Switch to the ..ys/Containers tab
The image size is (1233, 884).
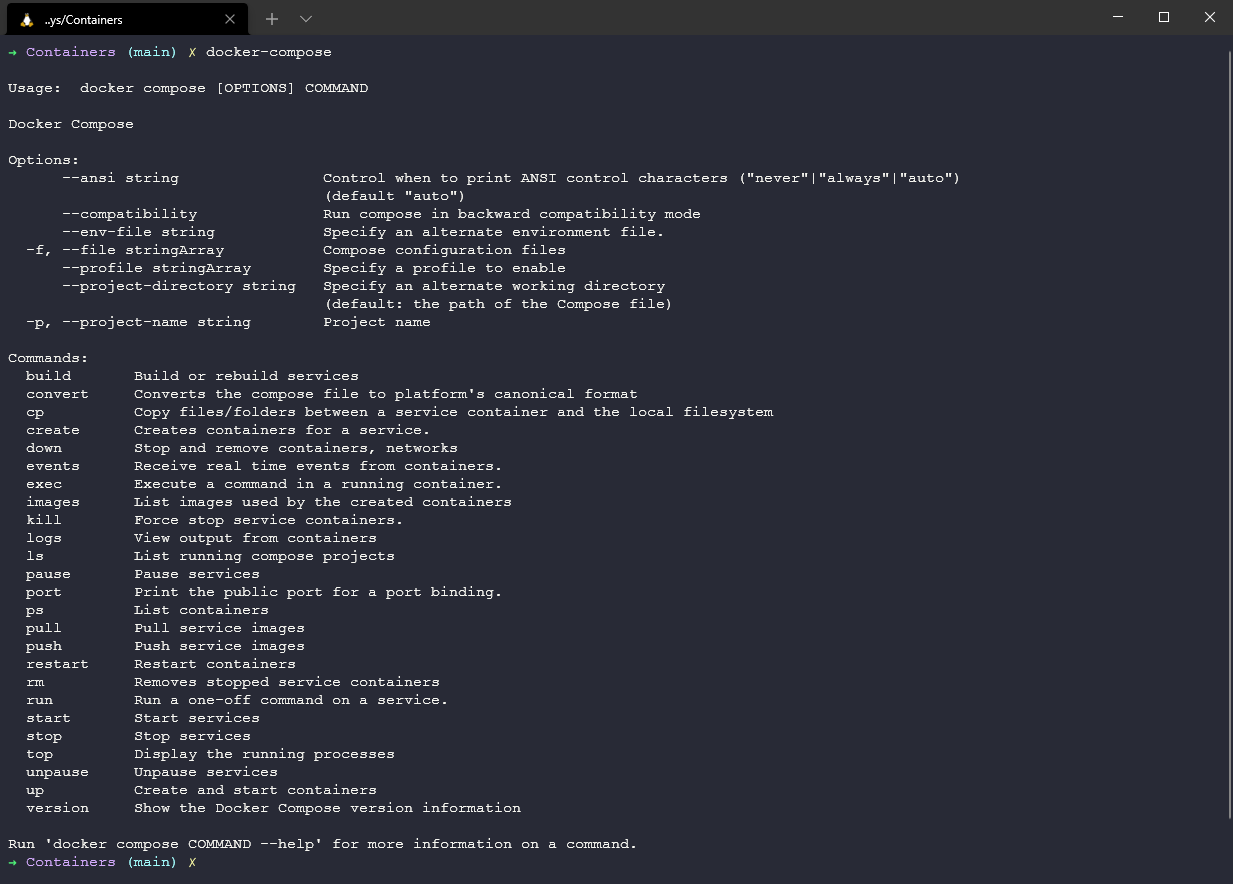(110, 19)
